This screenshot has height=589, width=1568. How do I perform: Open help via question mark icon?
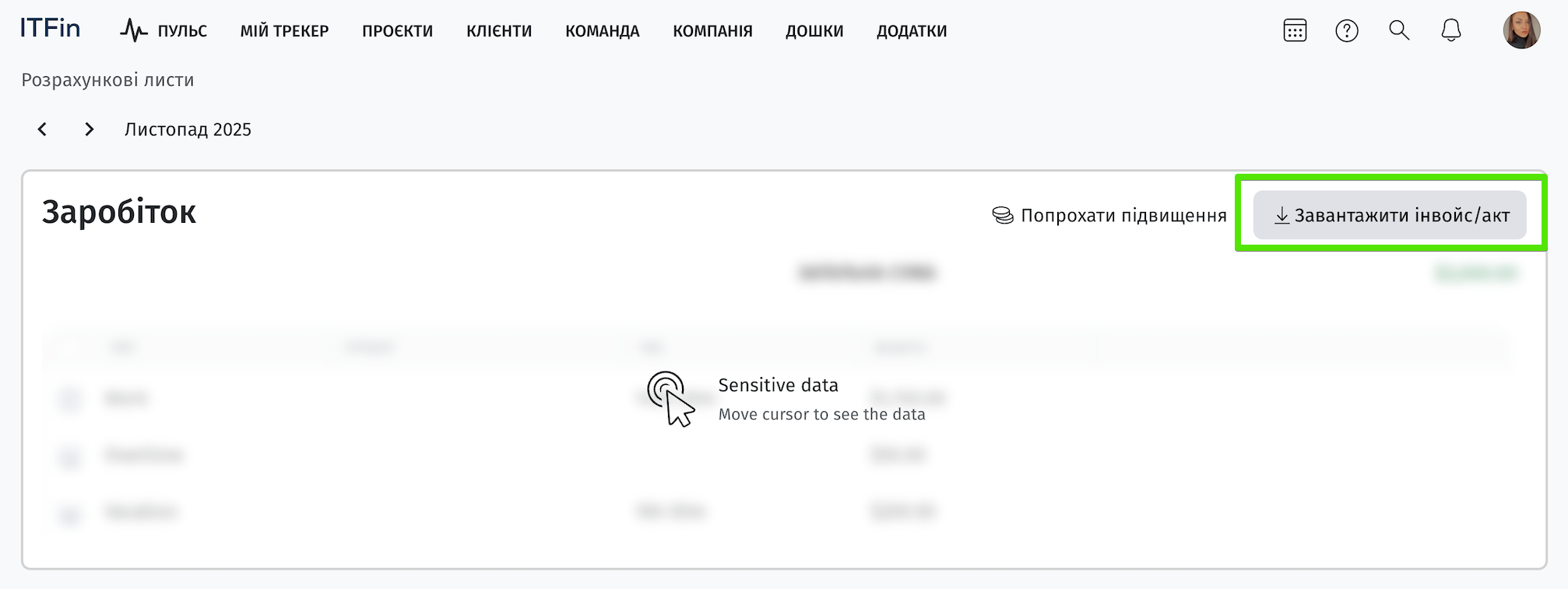click(1346, 31)
